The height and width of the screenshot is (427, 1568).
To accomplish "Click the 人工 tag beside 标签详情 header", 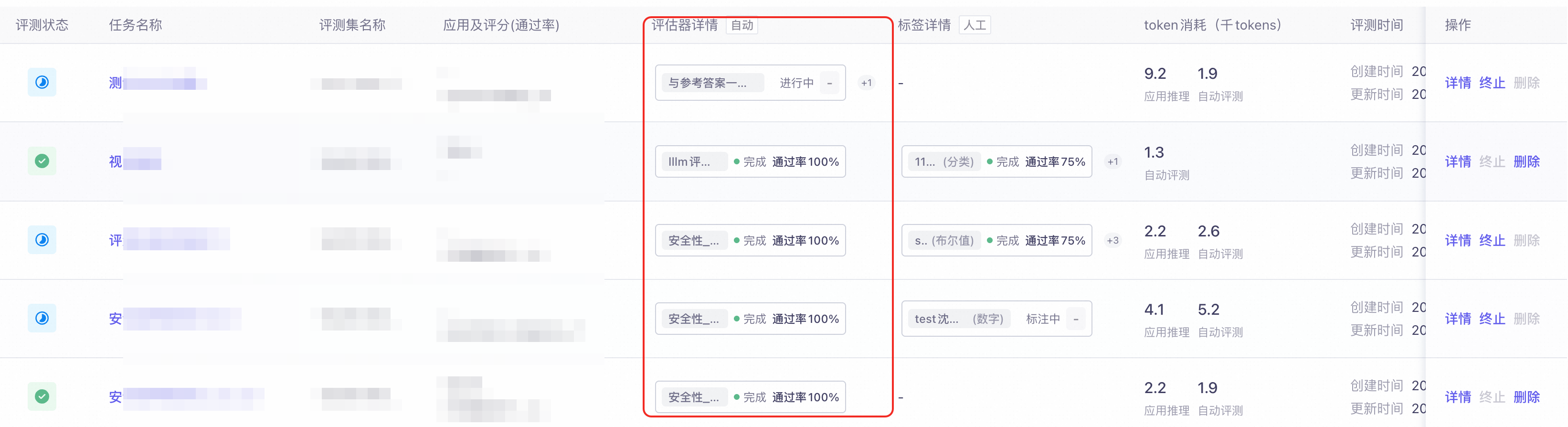I will pos(975,25).
